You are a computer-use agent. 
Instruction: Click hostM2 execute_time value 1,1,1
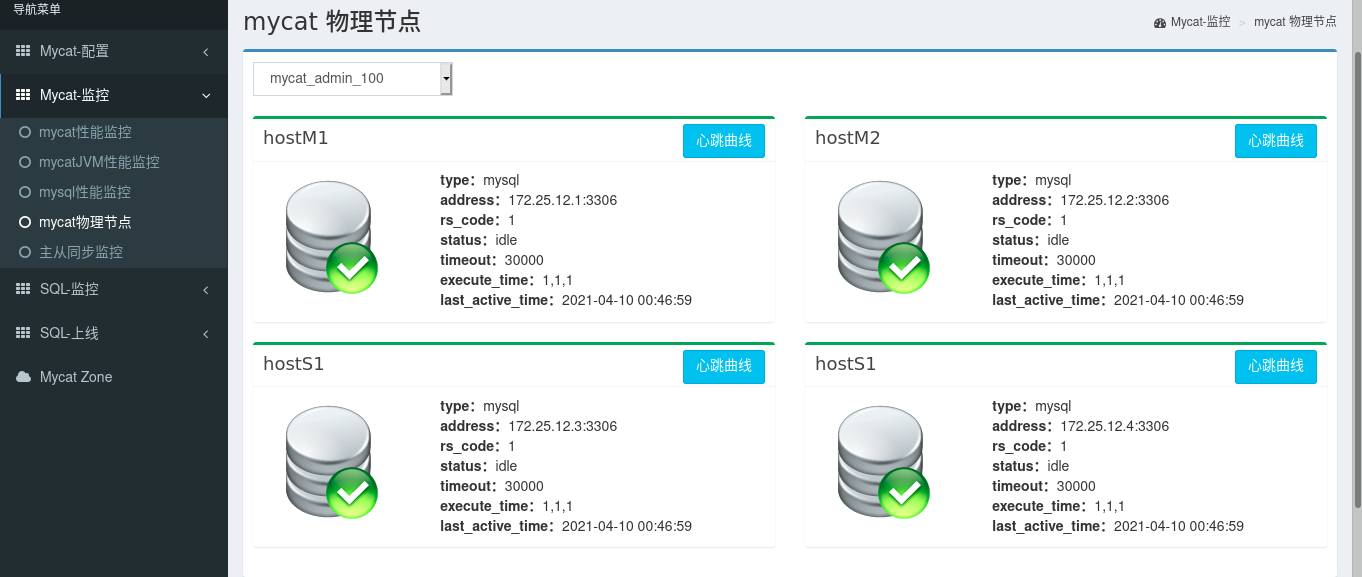(x=1110, y=280)
